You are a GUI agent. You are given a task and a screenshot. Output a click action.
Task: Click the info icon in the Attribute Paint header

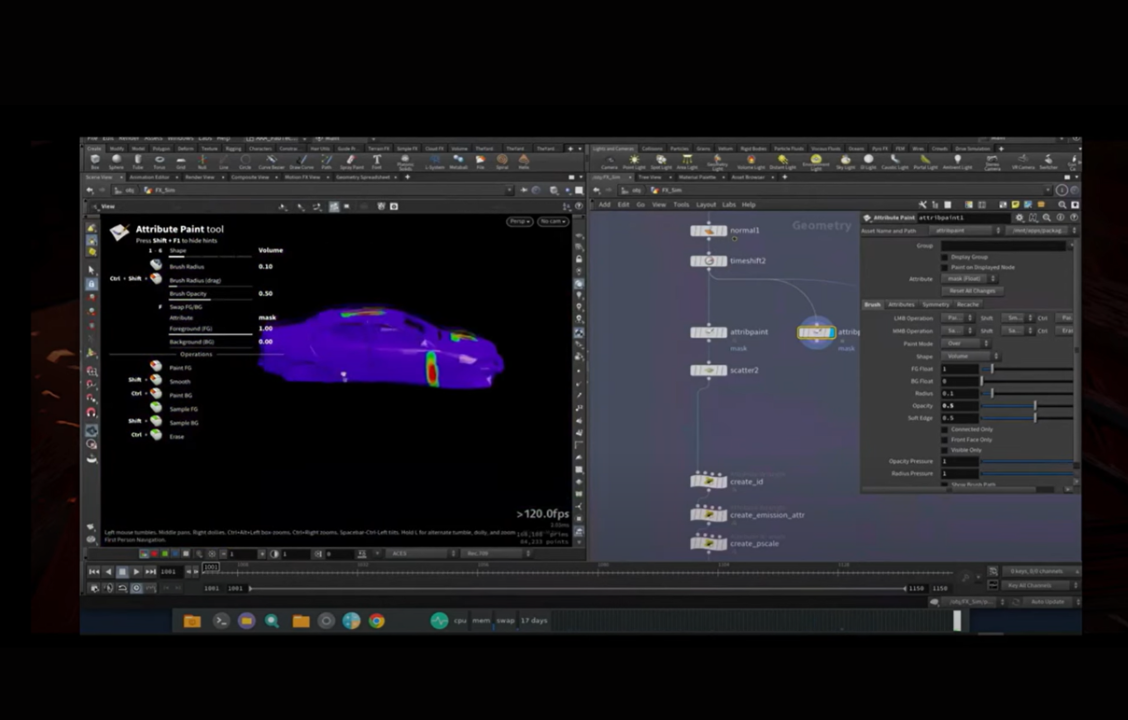click(1060, 217)
